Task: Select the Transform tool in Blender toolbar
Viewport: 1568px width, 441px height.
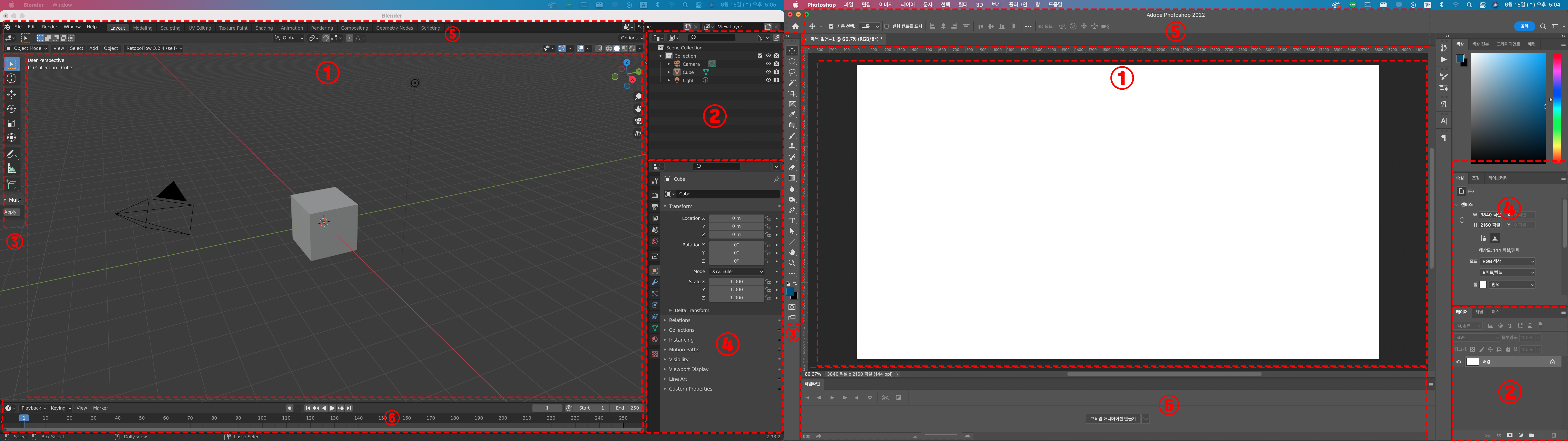Action: click(x=12, y=138)
